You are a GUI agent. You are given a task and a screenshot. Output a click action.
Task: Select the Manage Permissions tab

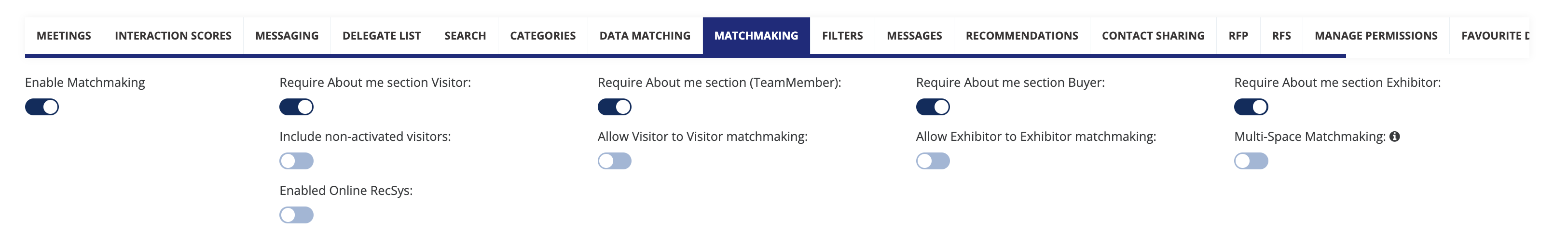point(1375,36)
